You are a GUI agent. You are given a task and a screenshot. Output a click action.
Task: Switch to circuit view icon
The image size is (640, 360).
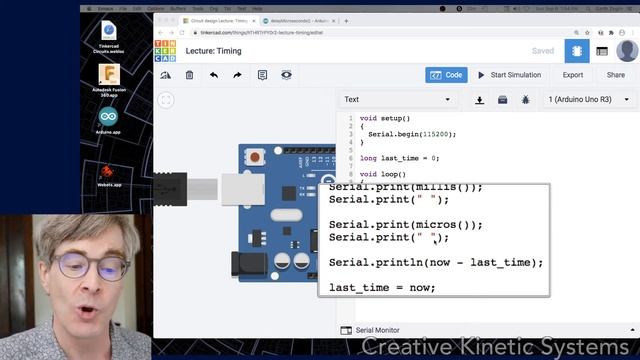tap(577, 51)
